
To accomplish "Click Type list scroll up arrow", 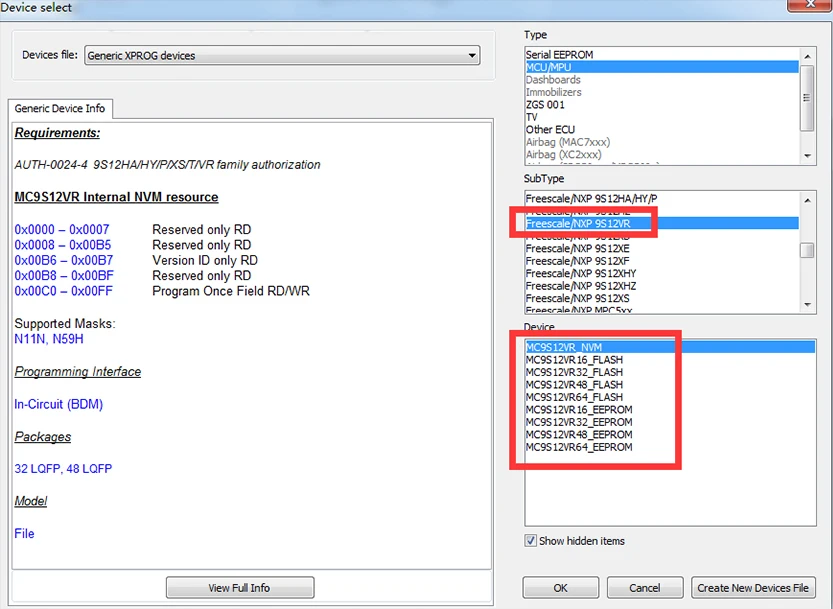I will pyautogui.click(x=808, y=56).
